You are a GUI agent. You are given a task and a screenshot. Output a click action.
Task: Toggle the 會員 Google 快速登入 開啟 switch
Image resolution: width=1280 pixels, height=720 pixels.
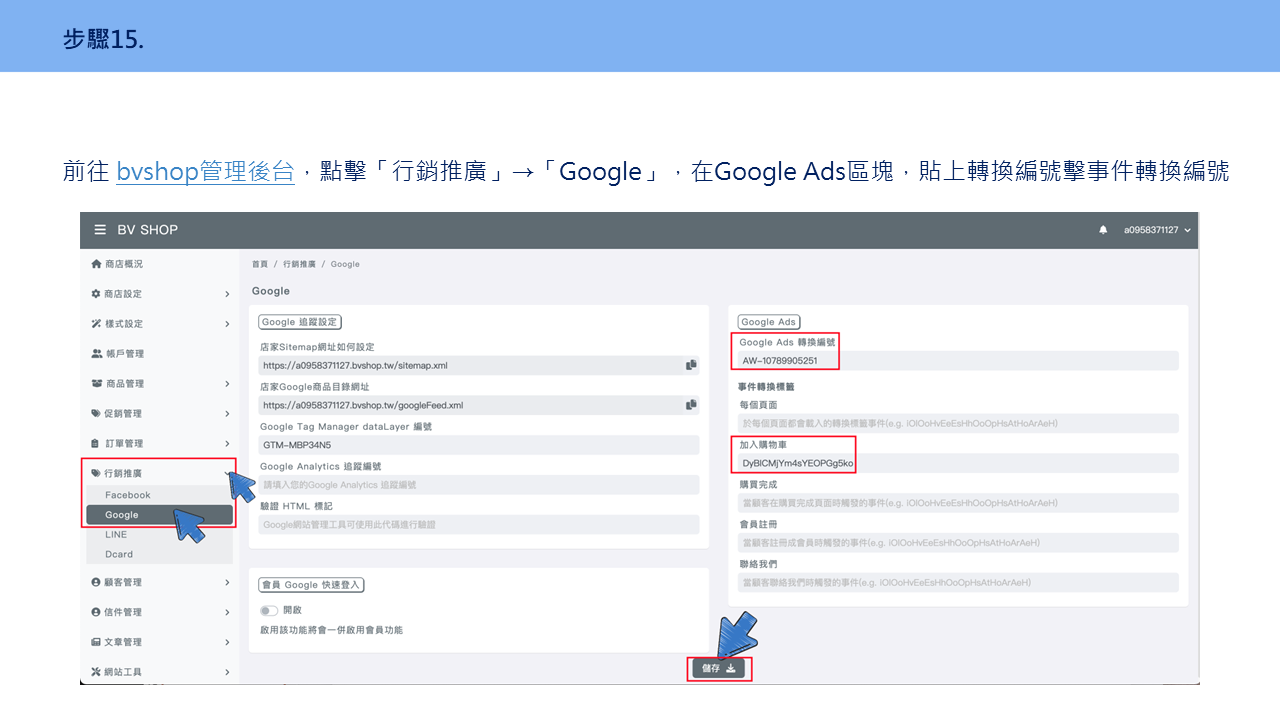(x=268, y=610)
